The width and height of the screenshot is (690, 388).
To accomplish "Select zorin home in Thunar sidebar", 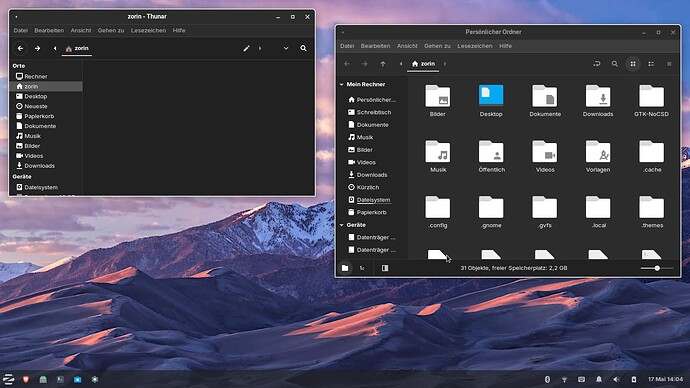I will [46, 86].
